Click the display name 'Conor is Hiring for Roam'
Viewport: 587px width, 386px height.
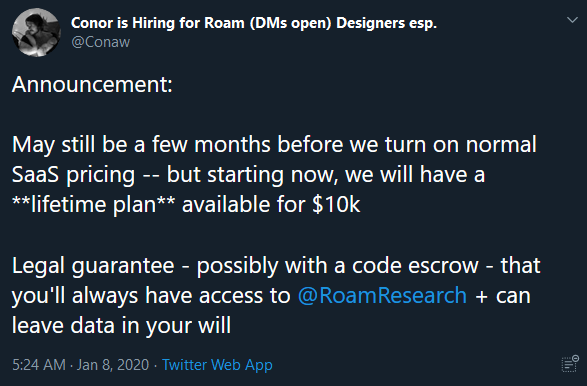[158, 23]
